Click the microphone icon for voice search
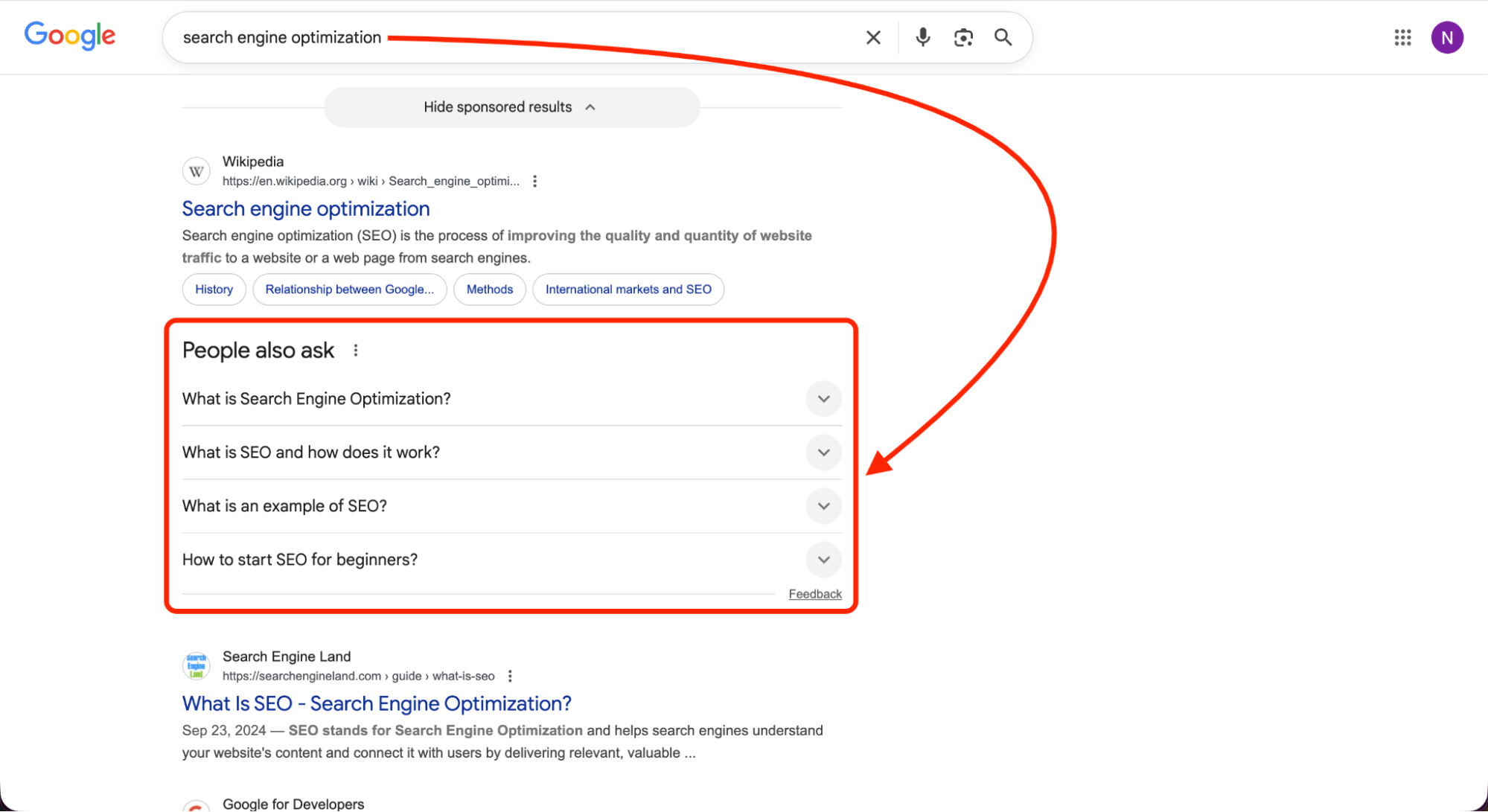Screen dimensions: 1488x812 point(923,36)
